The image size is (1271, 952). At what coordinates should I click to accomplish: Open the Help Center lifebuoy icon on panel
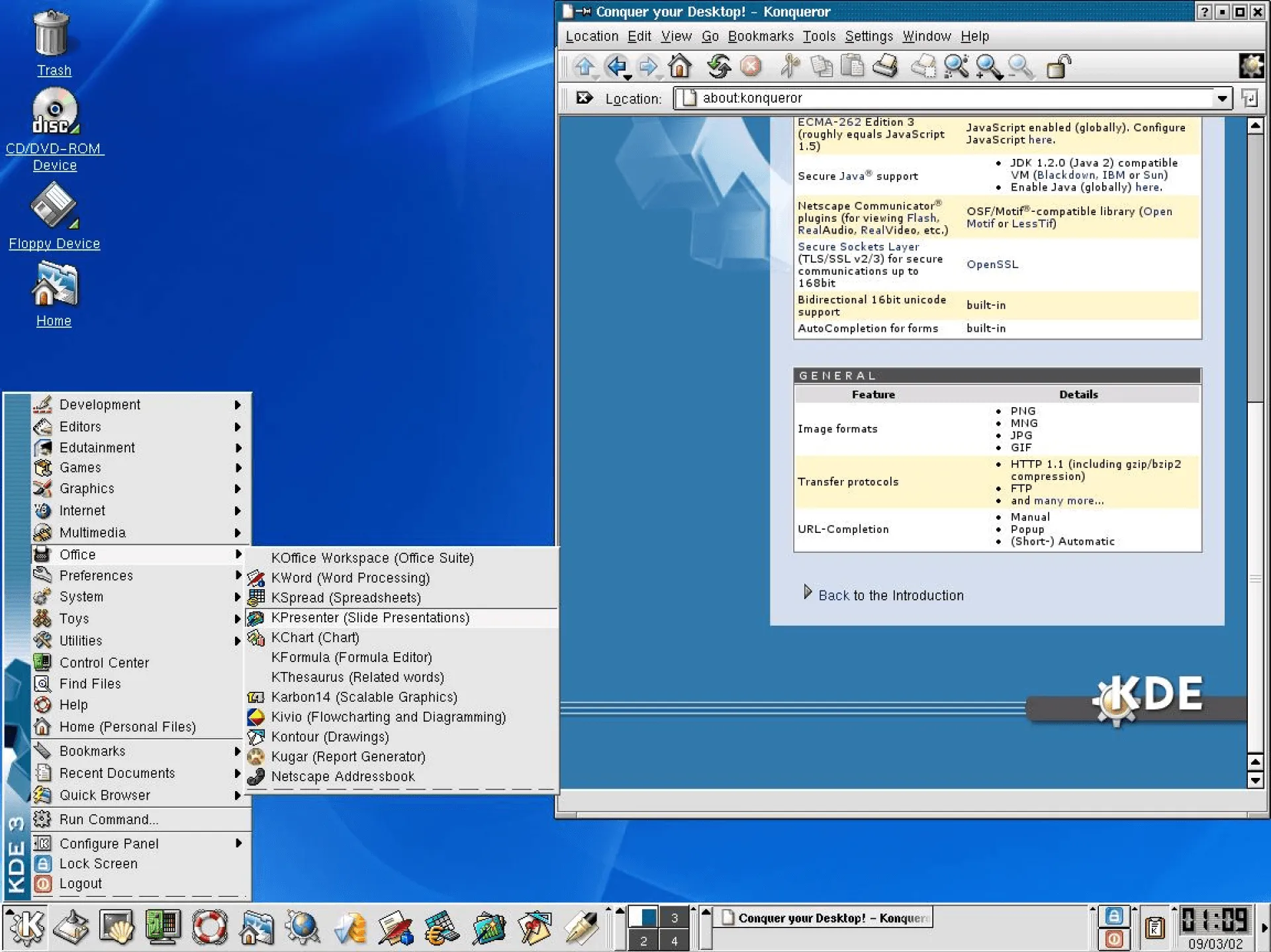pyautogui.click(x=208, y=927)
